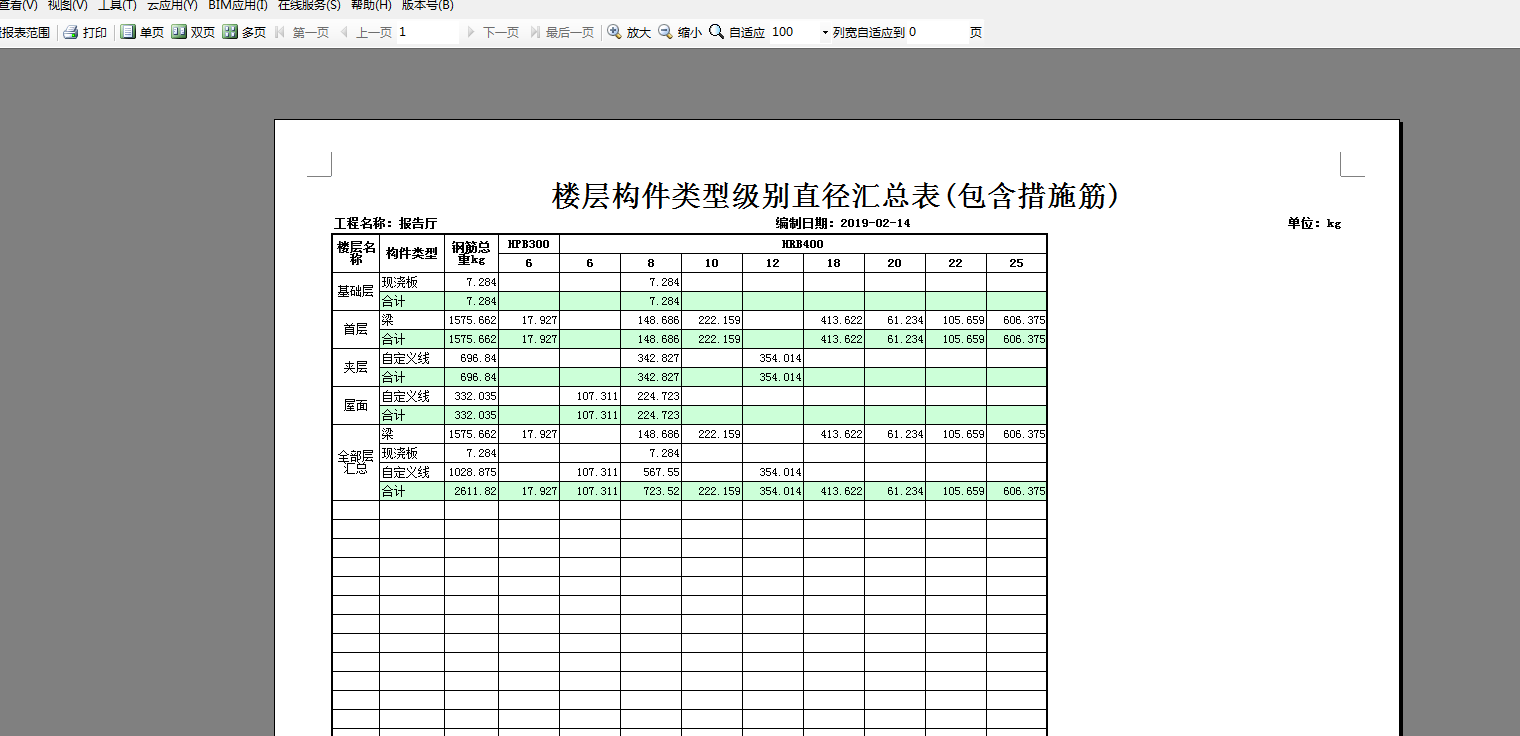Open the 工具(T) menu

coord(117,5)
